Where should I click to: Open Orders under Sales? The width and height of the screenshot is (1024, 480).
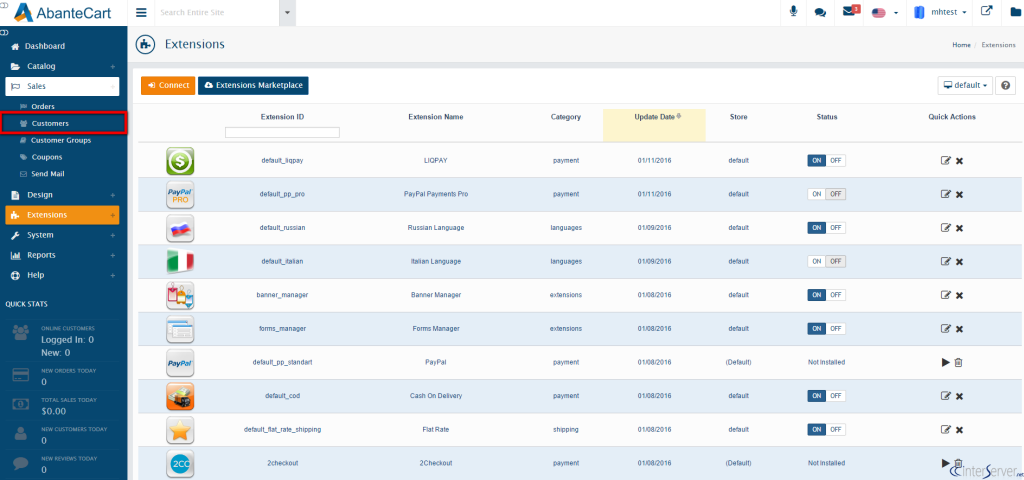point(42,106)
